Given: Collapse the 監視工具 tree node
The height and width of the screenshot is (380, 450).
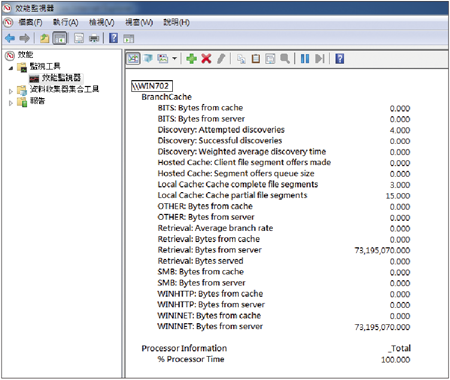Looking at the screenshot, I should 11,68.
